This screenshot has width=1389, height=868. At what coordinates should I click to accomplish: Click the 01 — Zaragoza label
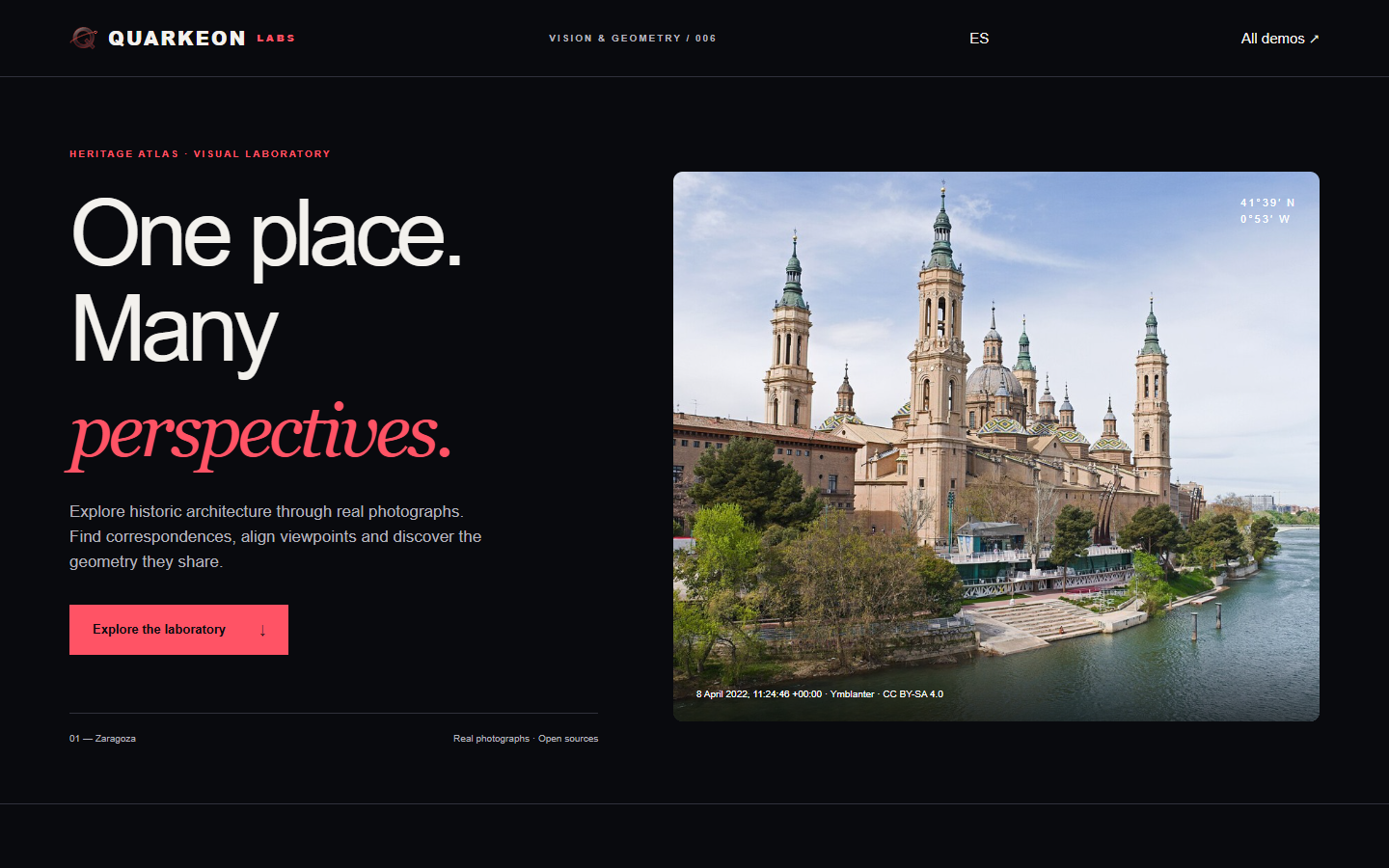click(x=102, y=739)
